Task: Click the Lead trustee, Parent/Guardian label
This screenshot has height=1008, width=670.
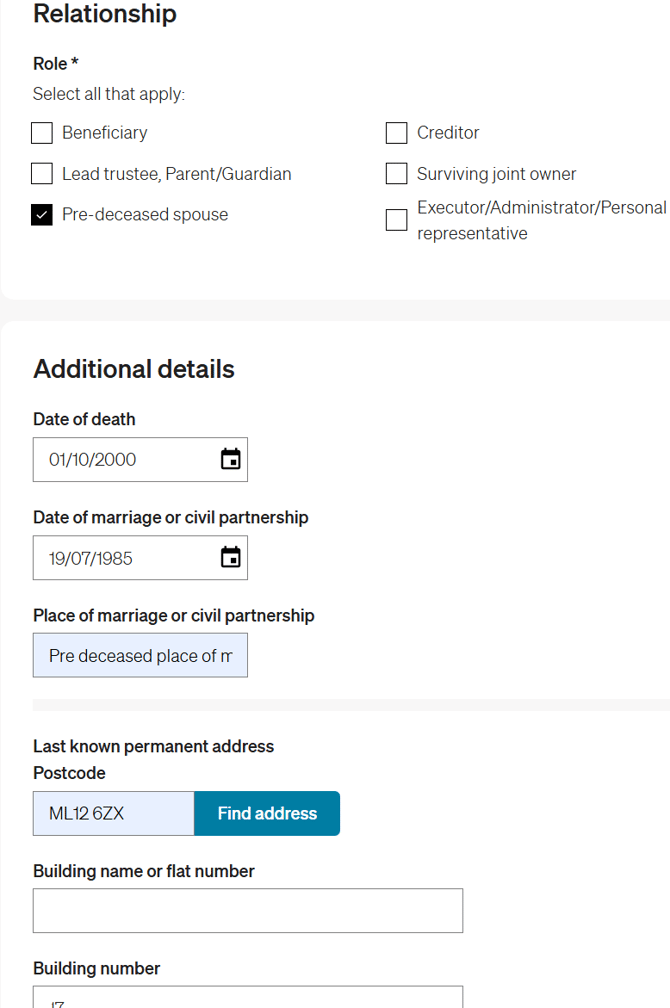Action: coord(176,174)
